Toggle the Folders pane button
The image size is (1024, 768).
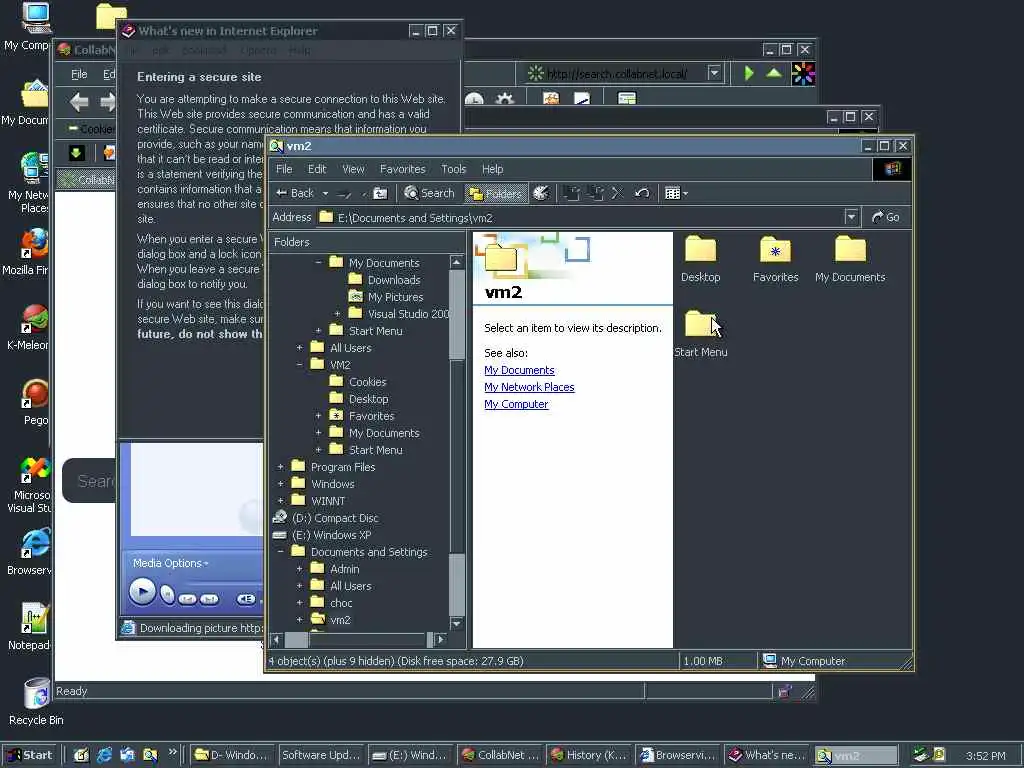[x=496, y=193]
